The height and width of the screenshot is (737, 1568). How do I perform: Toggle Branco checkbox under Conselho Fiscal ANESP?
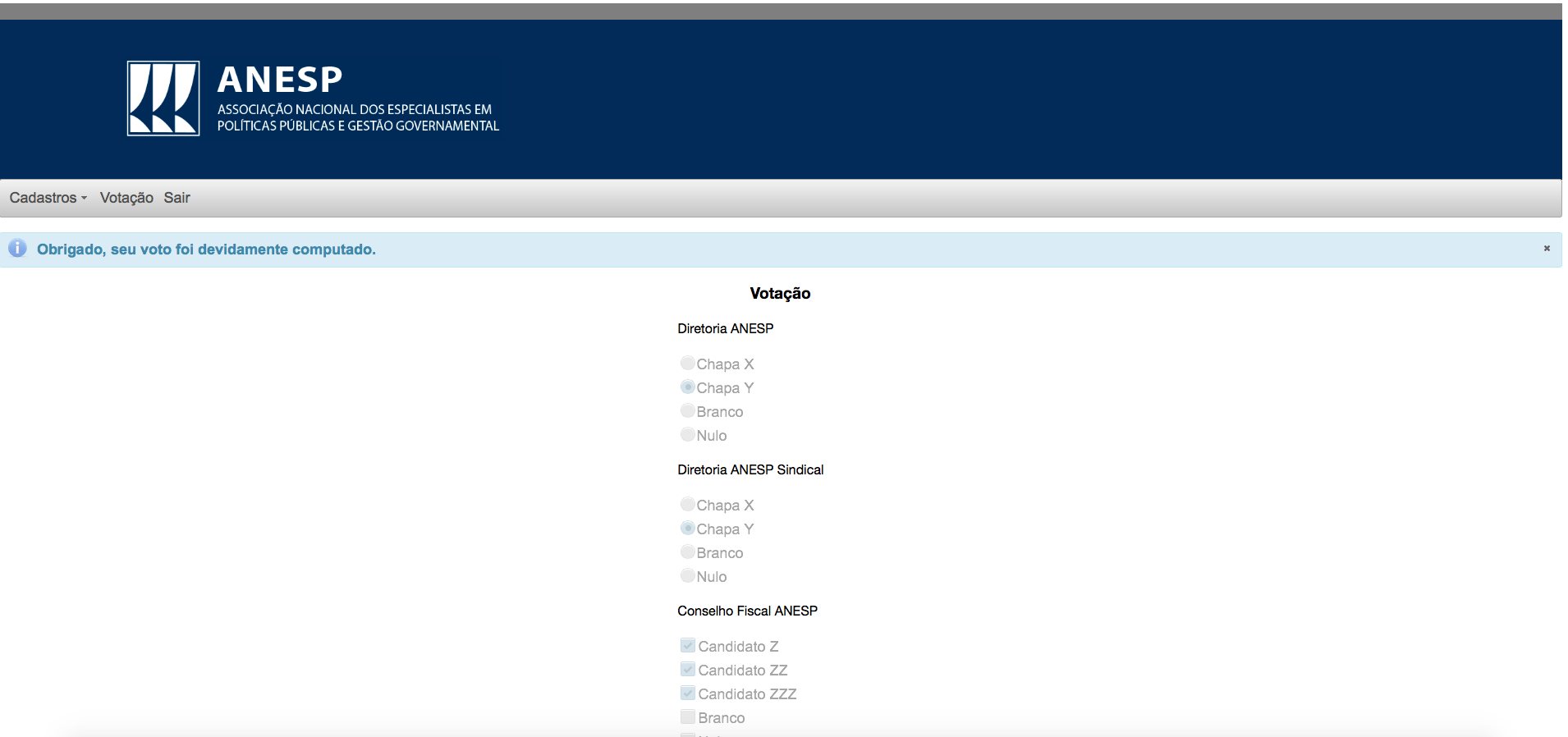click(x=688, y=717)
